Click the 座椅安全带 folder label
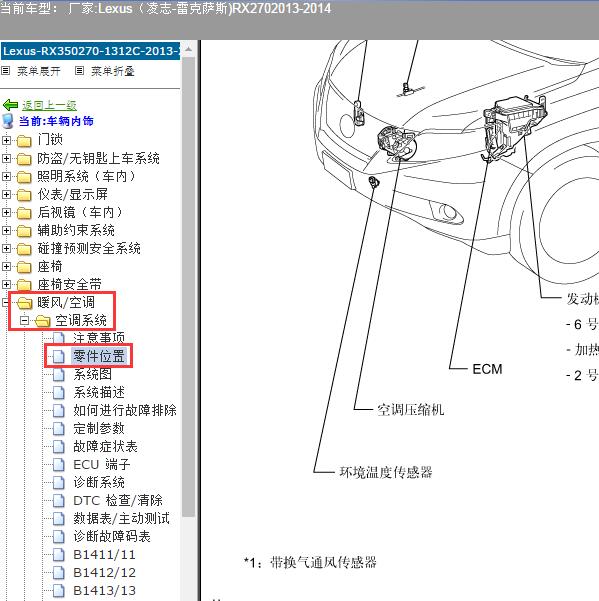This screenshot has height=601, width=599. click(x=69, y=284)
